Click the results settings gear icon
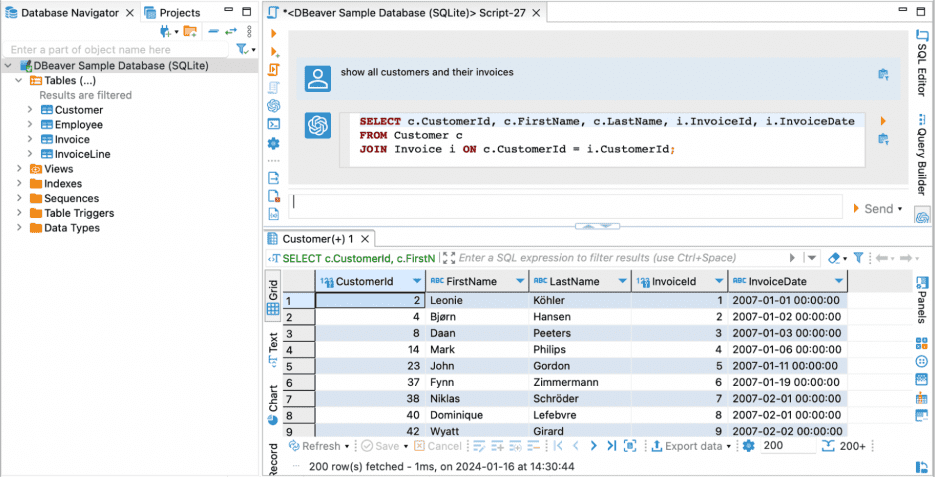Viewport: 935px width, 477px height. point(748,446)
